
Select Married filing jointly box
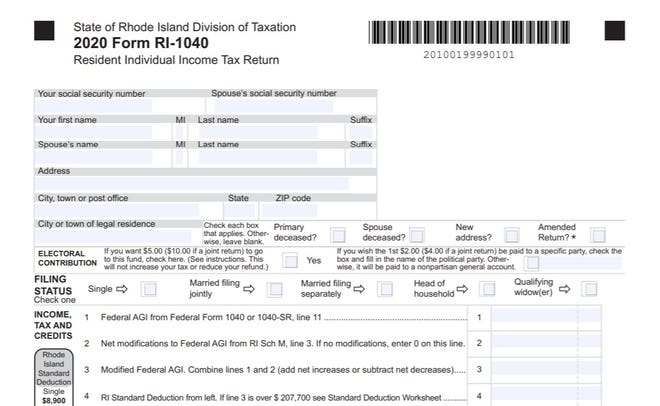click(x=275, y=289)
